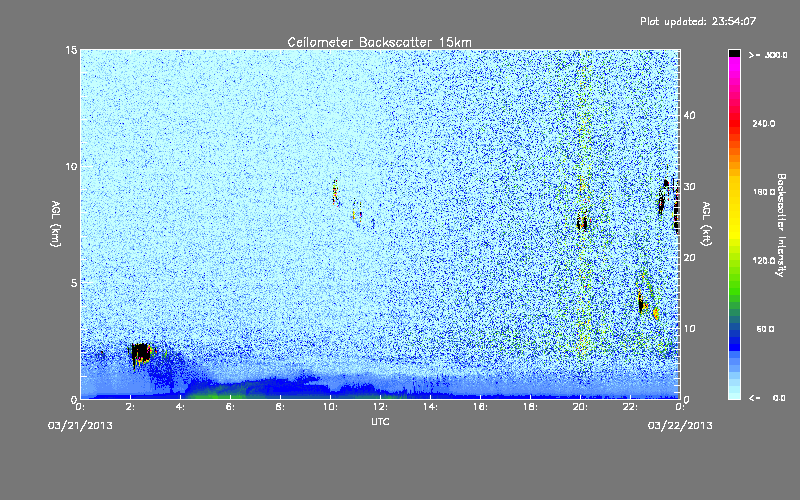This screenshot has height=500, width=800.
Task: Click the start date label 03/21/2013
Action: 80,426
